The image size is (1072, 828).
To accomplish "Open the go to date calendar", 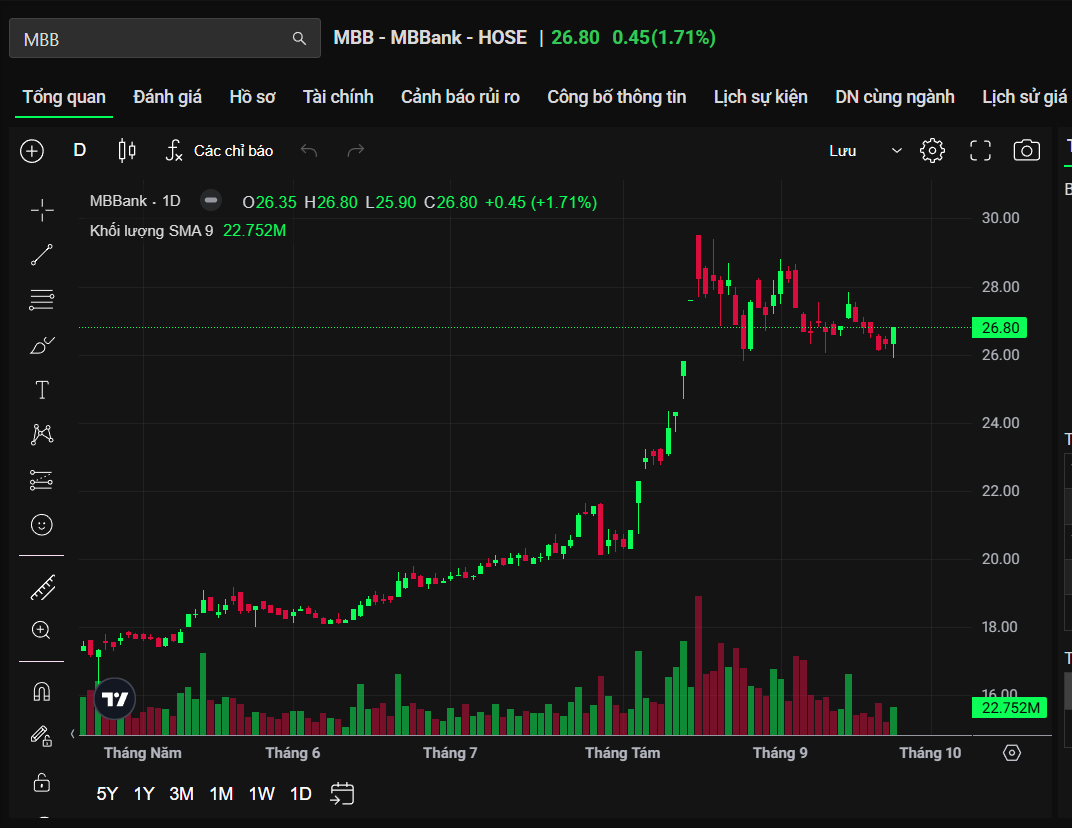I will pos(342,794).
